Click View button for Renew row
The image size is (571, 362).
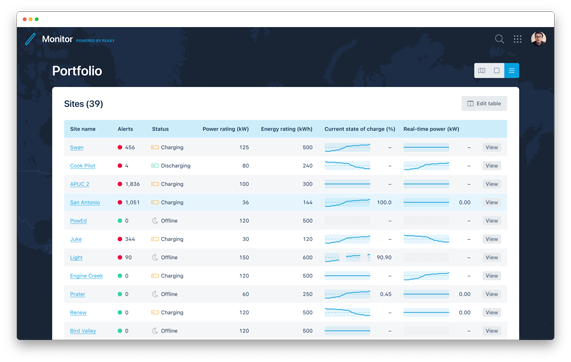[x=491, y=312]
